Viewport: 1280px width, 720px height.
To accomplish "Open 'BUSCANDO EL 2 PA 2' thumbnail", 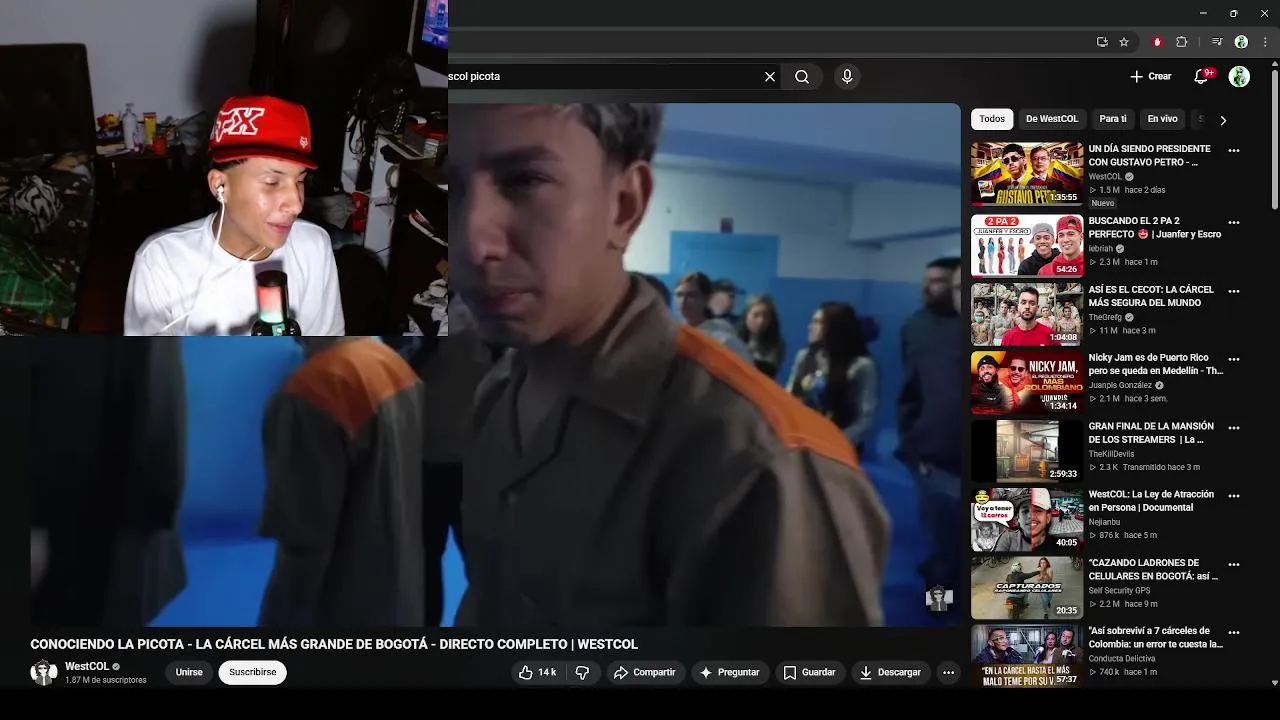I will pyautogui.click(x=1027, y=246).
